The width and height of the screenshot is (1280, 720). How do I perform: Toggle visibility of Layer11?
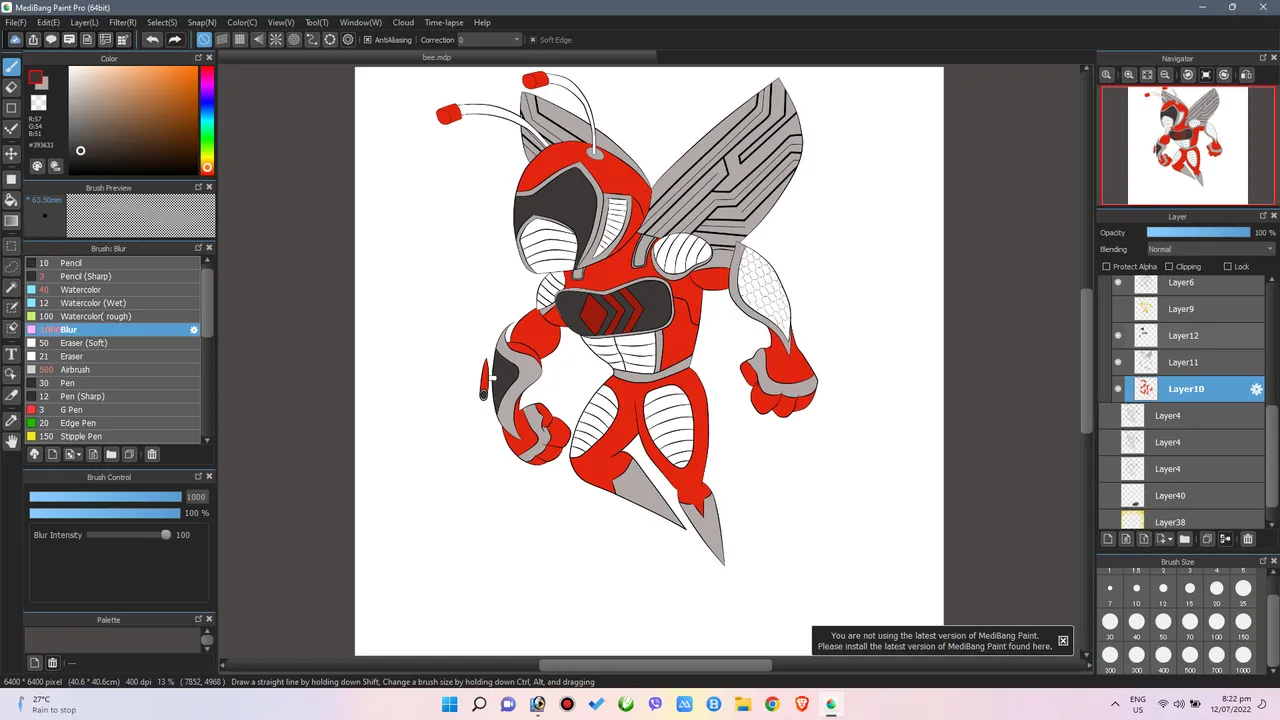(1118, 362)
